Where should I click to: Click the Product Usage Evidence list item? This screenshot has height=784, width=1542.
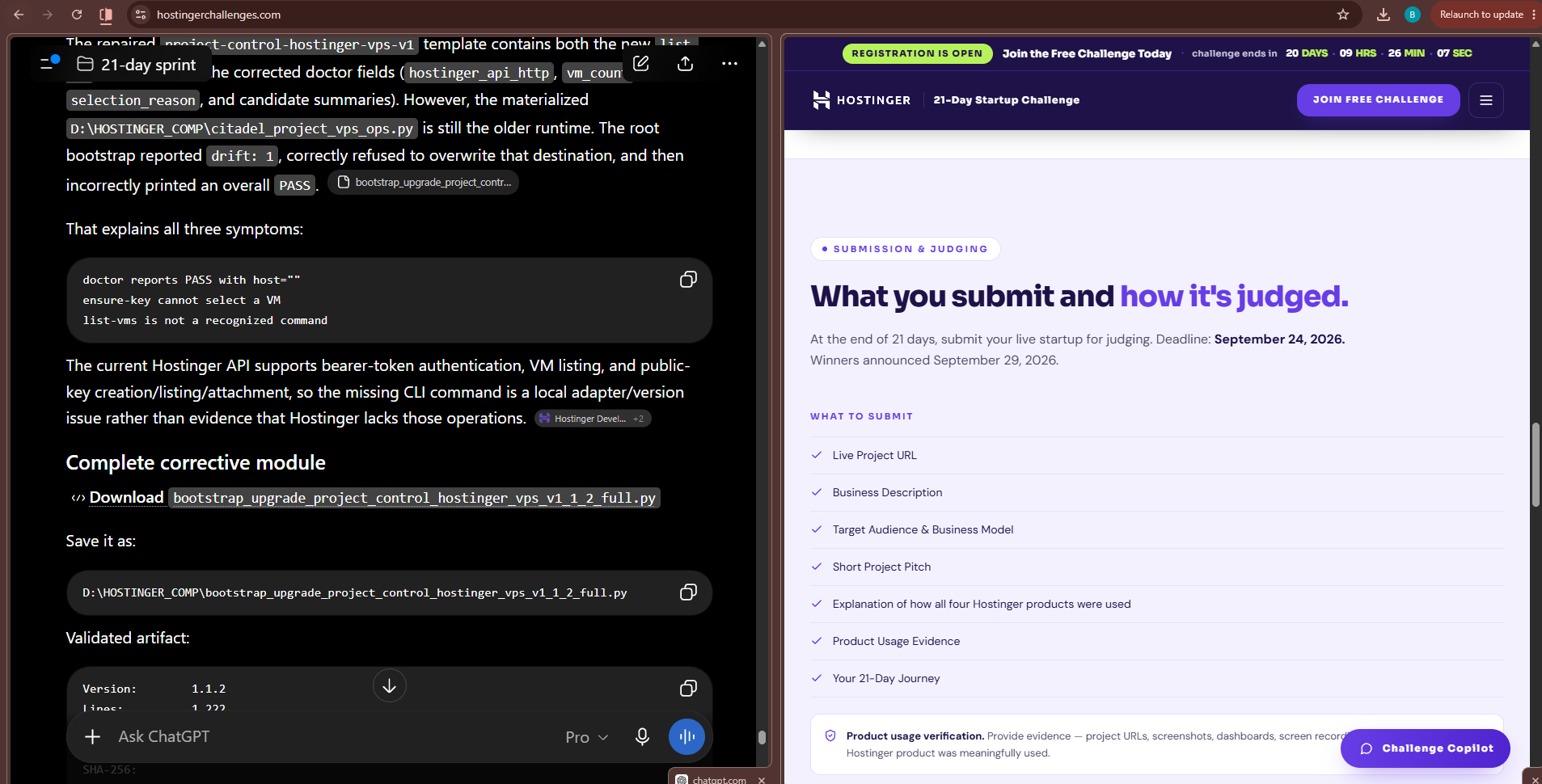coord(1156,641)
